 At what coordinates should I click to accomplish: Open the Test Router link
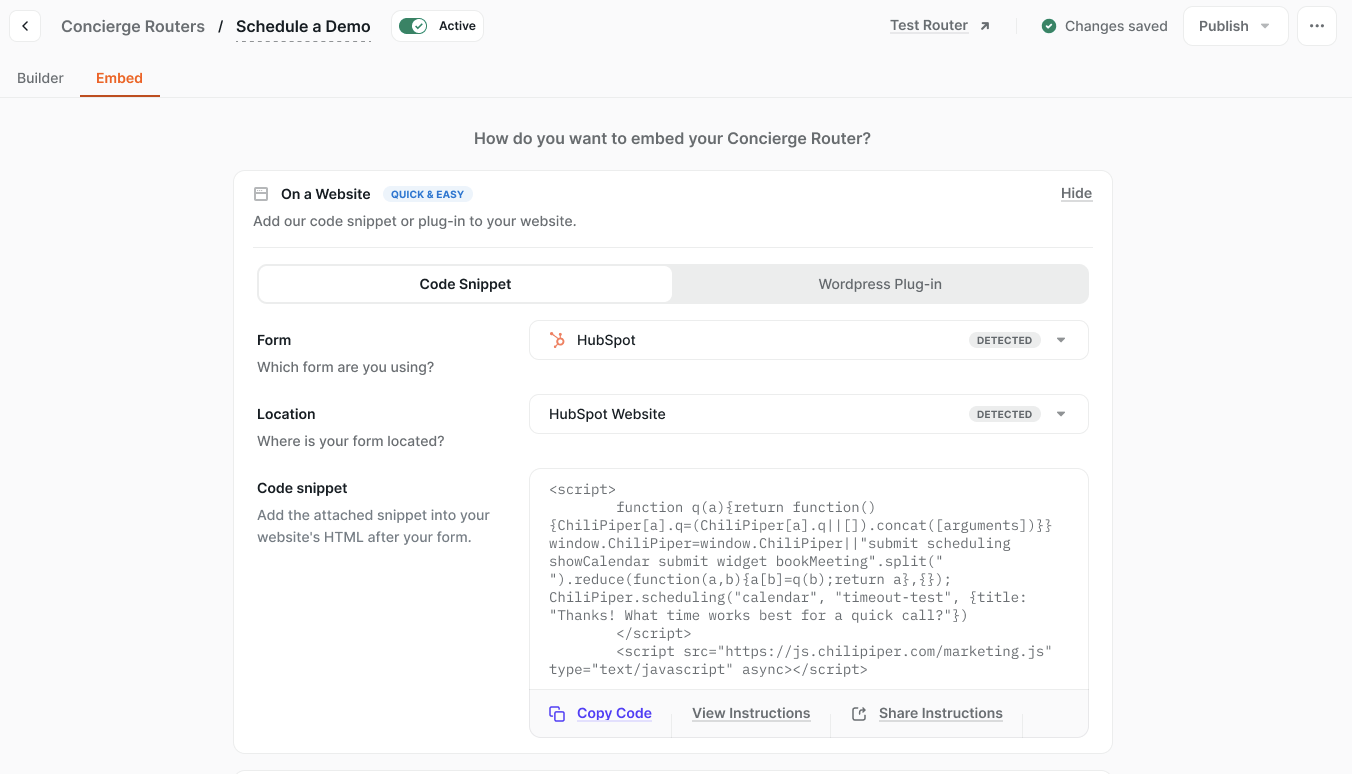[x=929, y=26]
